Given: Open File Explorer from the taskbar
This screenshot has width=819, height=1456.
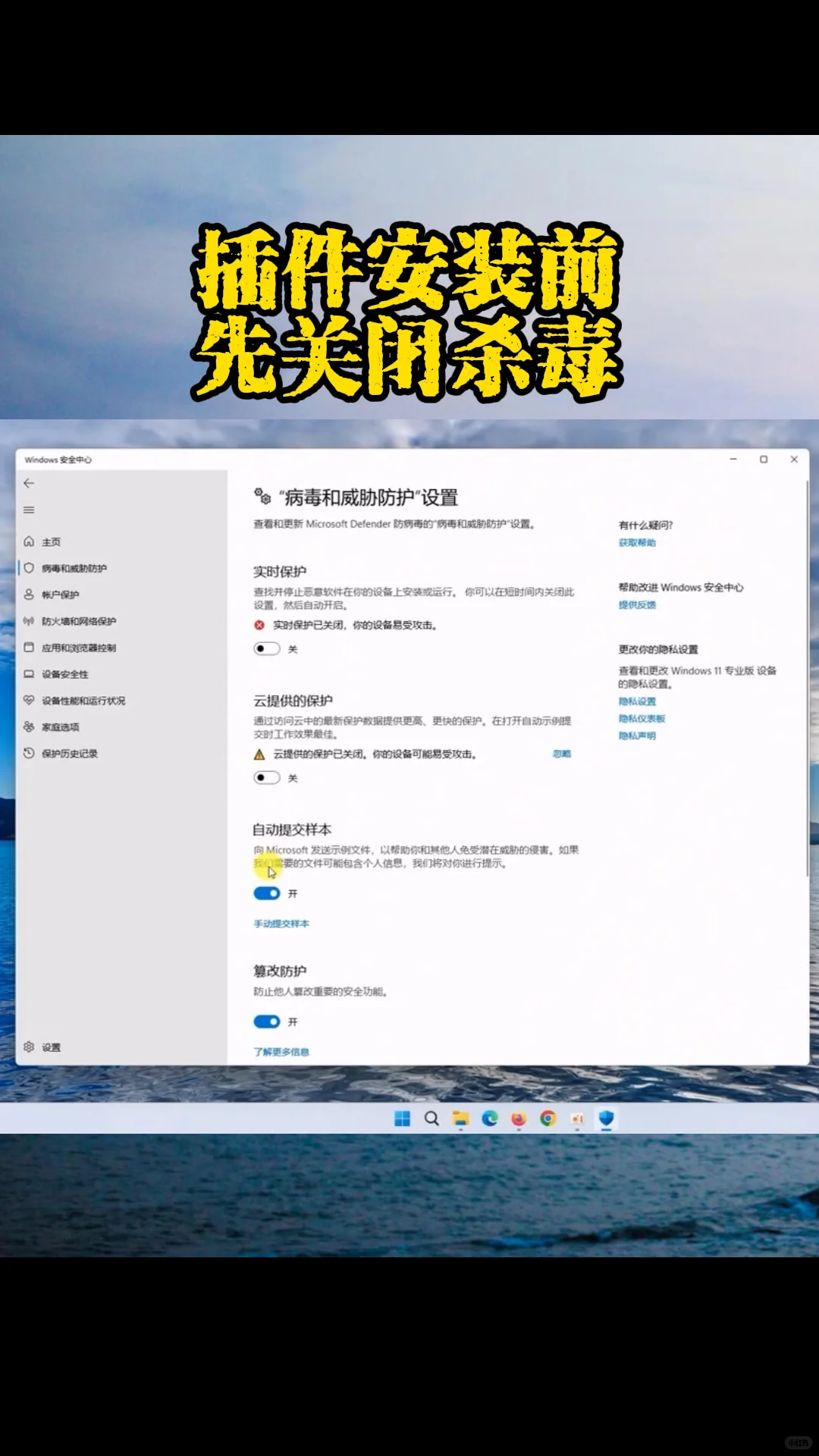Looking at the screenshot, I should 460,1119.
